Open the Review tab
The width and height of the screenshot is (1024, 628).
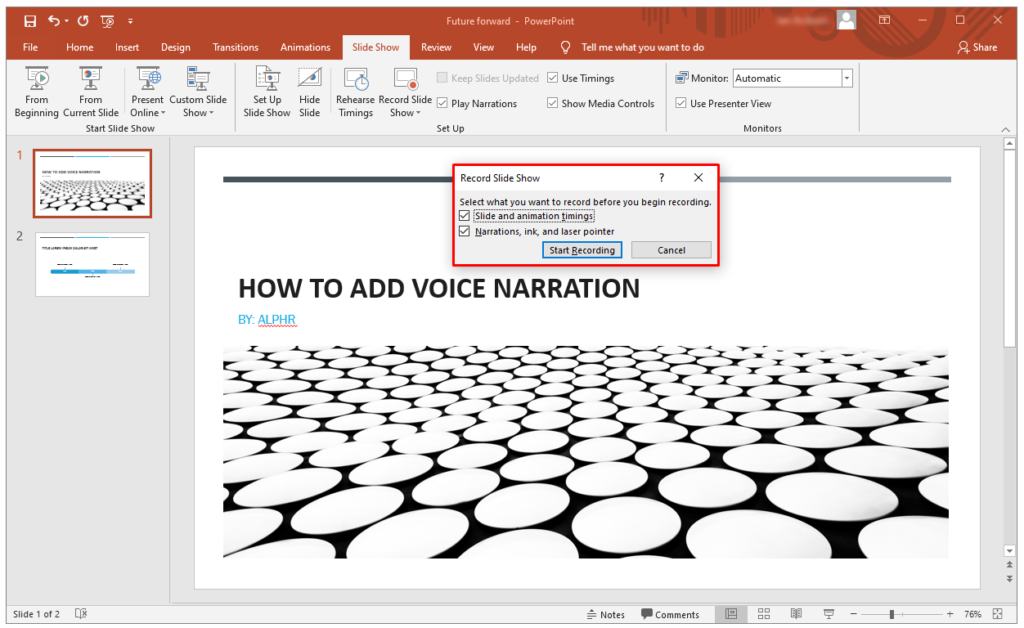point(436,47)
